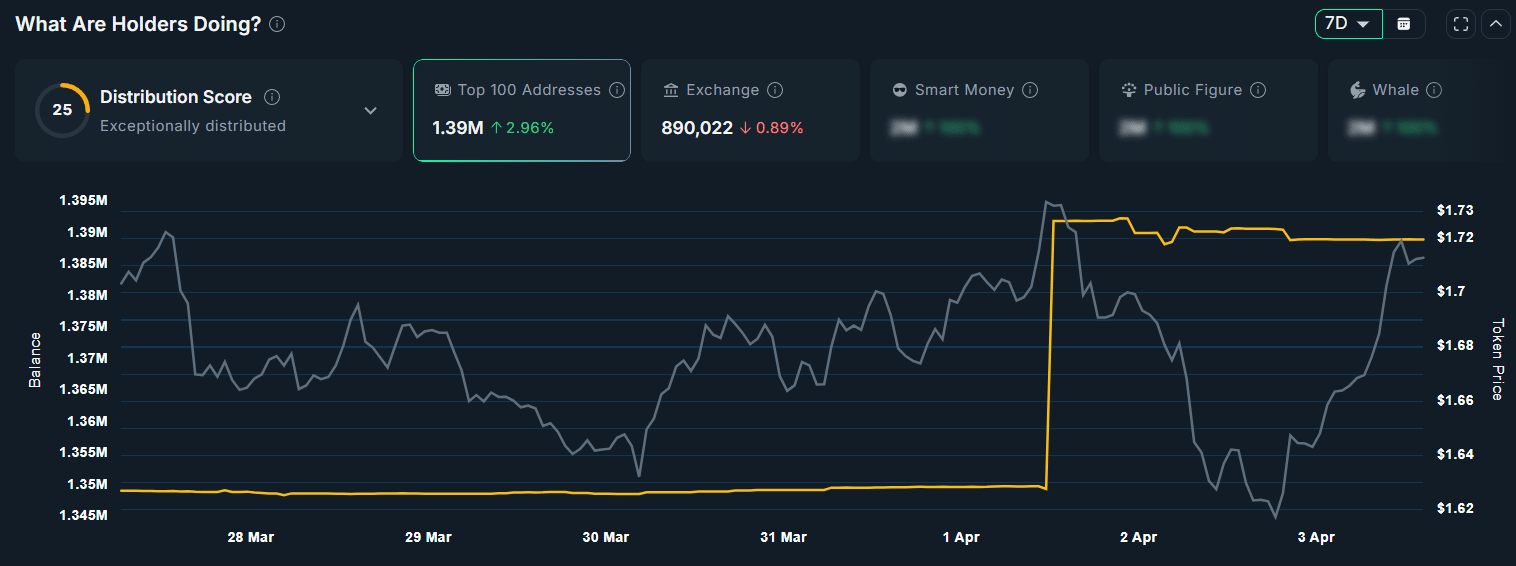Select the Whale holder card
1516x566 pixels.
1420,110
